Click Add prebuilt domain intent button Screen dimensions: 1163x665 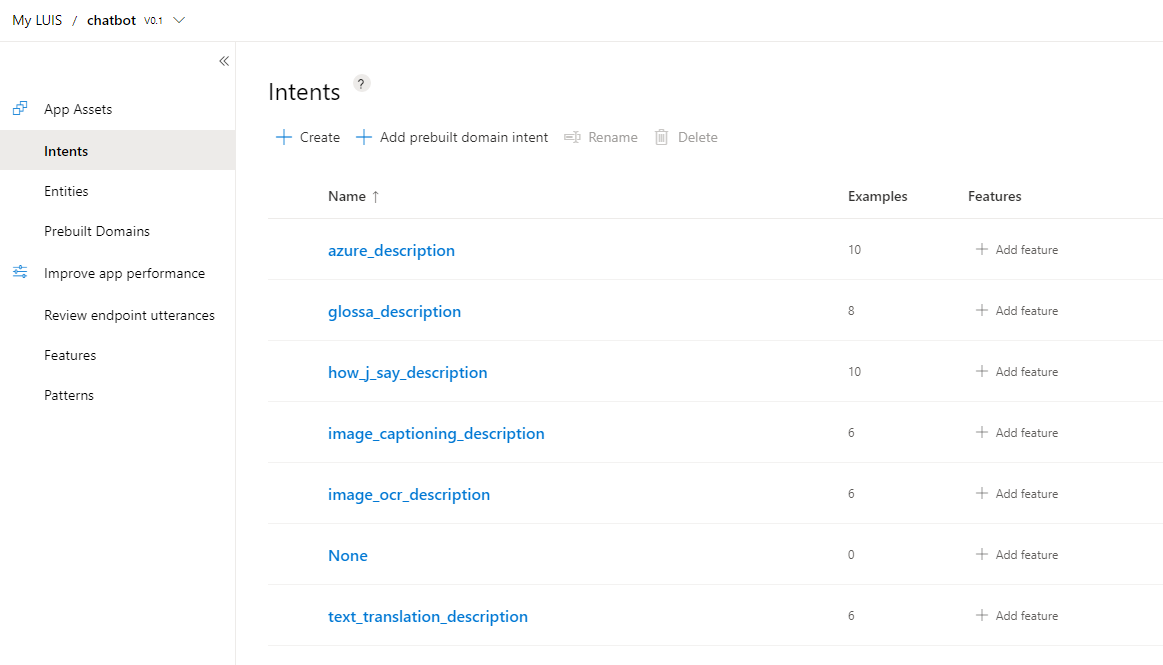click(452, 137)
